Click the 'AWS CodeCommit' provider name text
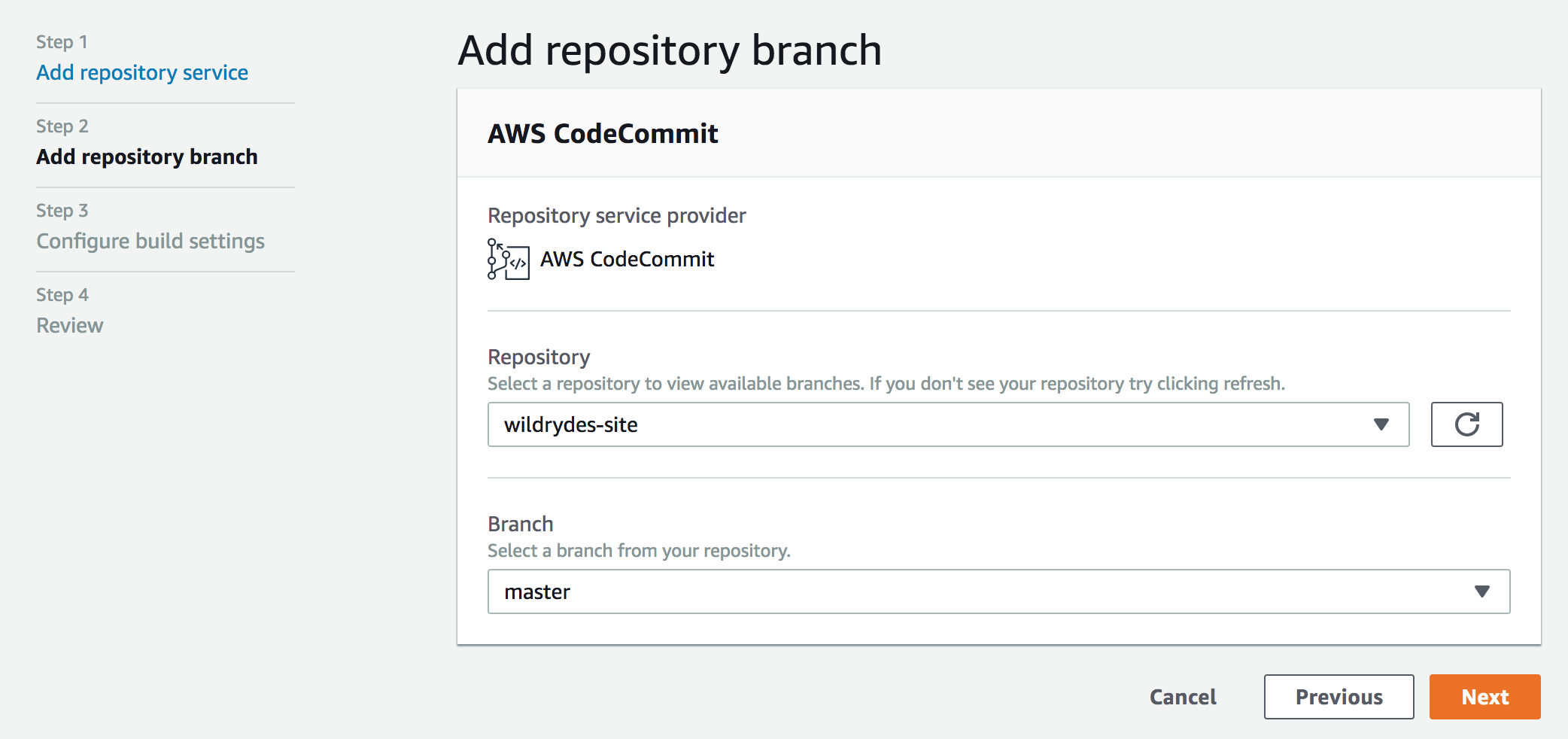 (628, 259)
